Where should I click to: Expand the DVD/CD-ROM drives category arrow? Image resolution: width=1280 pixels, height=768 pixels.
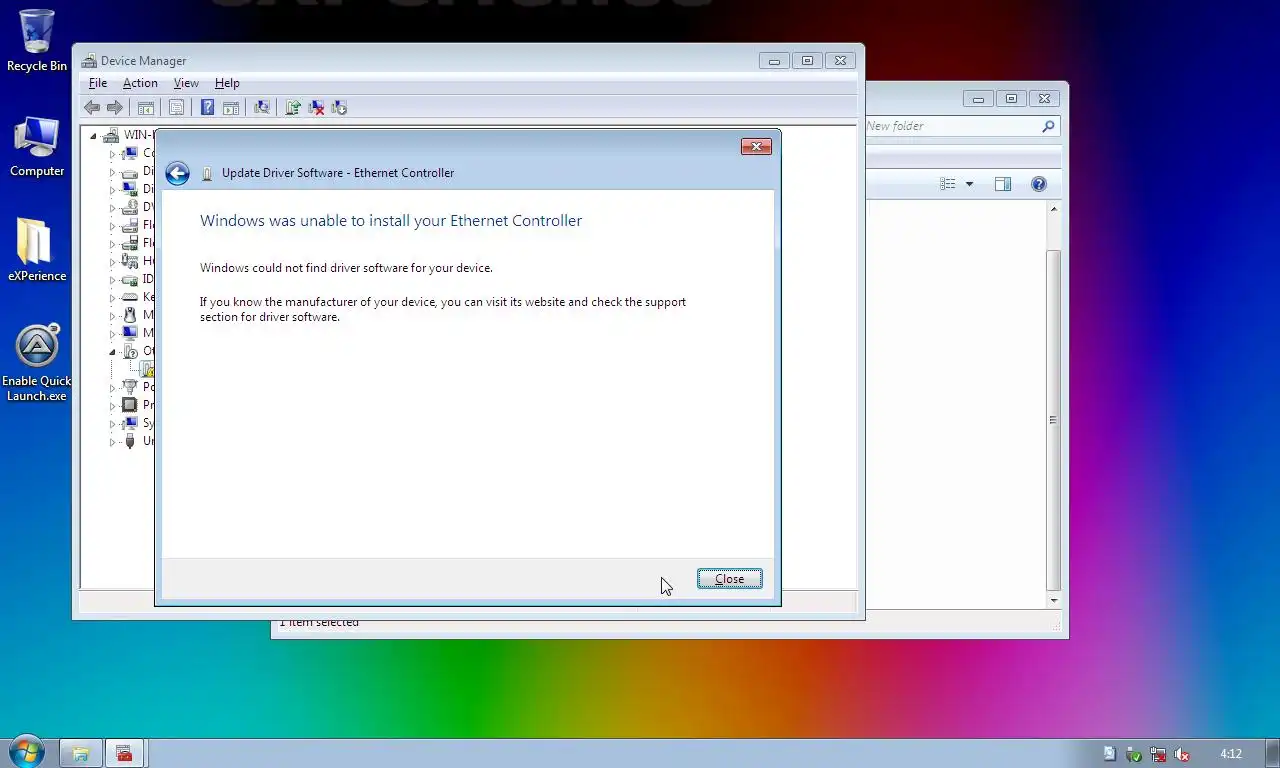point(112,208)
